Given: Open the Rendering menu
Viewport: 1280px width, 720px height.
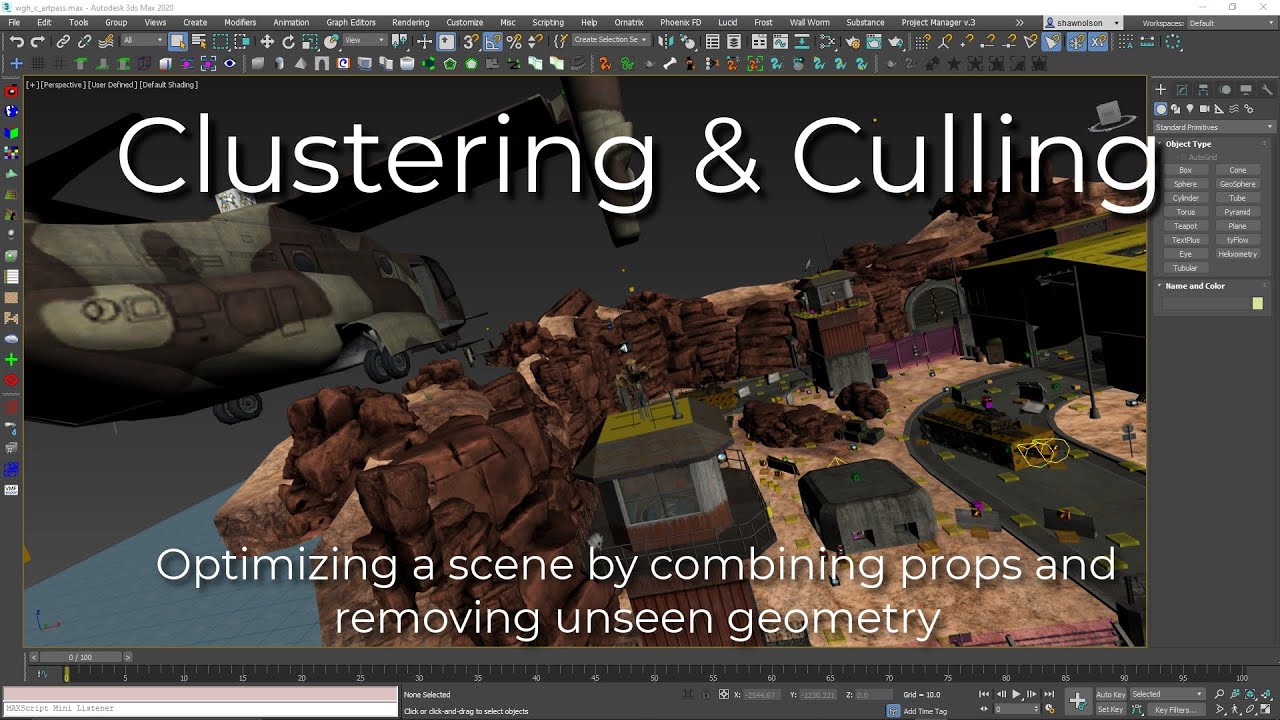Looking at the screenshot, I should 410,22.
